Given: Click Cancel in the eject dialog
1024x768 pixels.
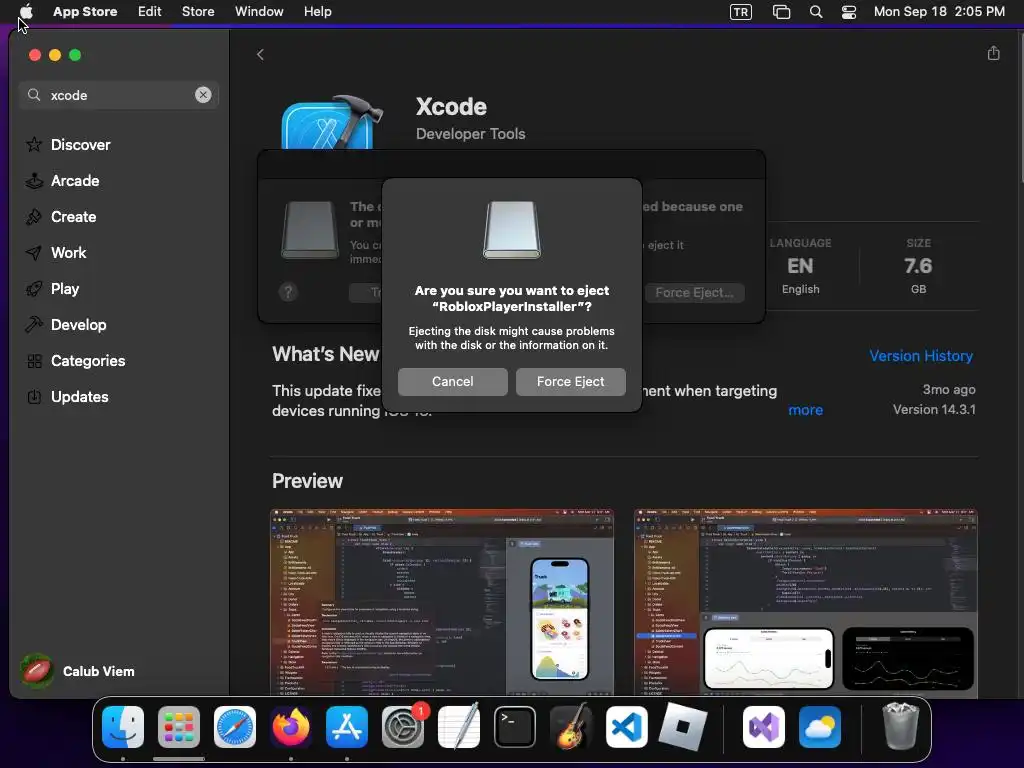Looking at the screenshot, I should [453, 381].
